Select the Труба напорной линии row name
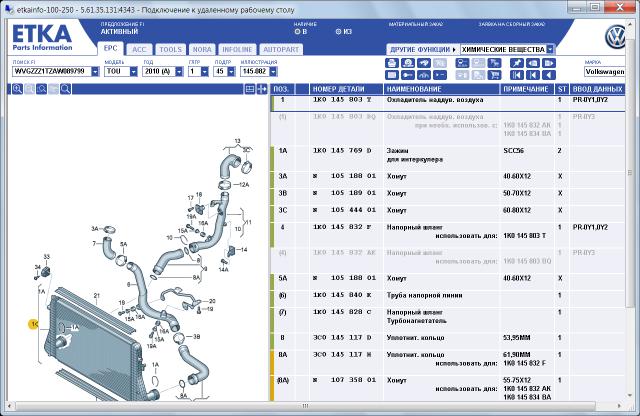This screenshot has height=416, width=640. (424, 295)
